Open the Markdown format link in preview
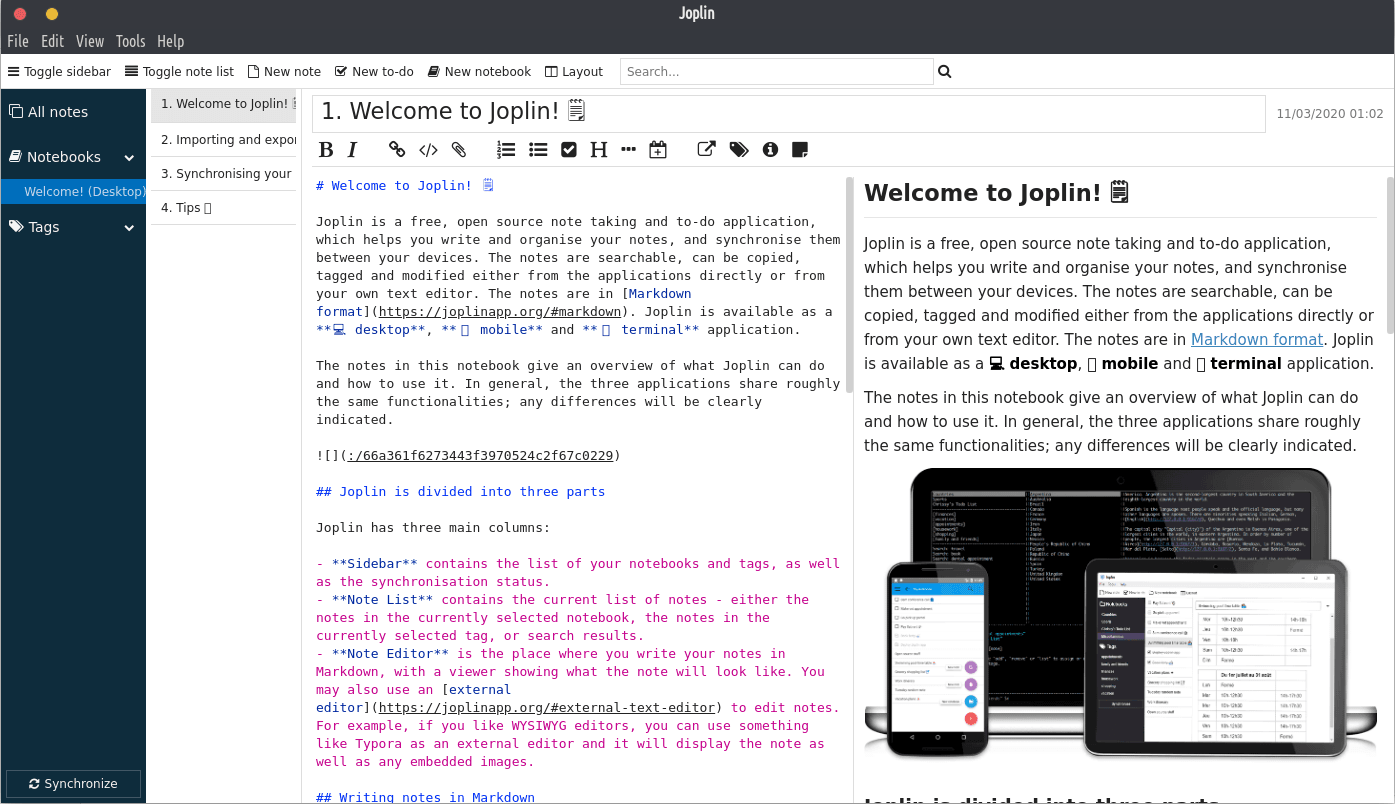The height and width of the screenshot is (804, 1395). coord(1256,340)
